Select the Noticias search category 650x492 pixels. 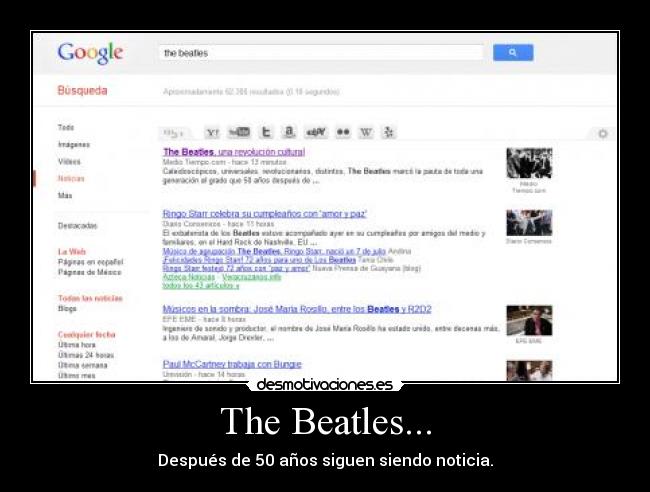pyautogui.click(x=71, y=179)
